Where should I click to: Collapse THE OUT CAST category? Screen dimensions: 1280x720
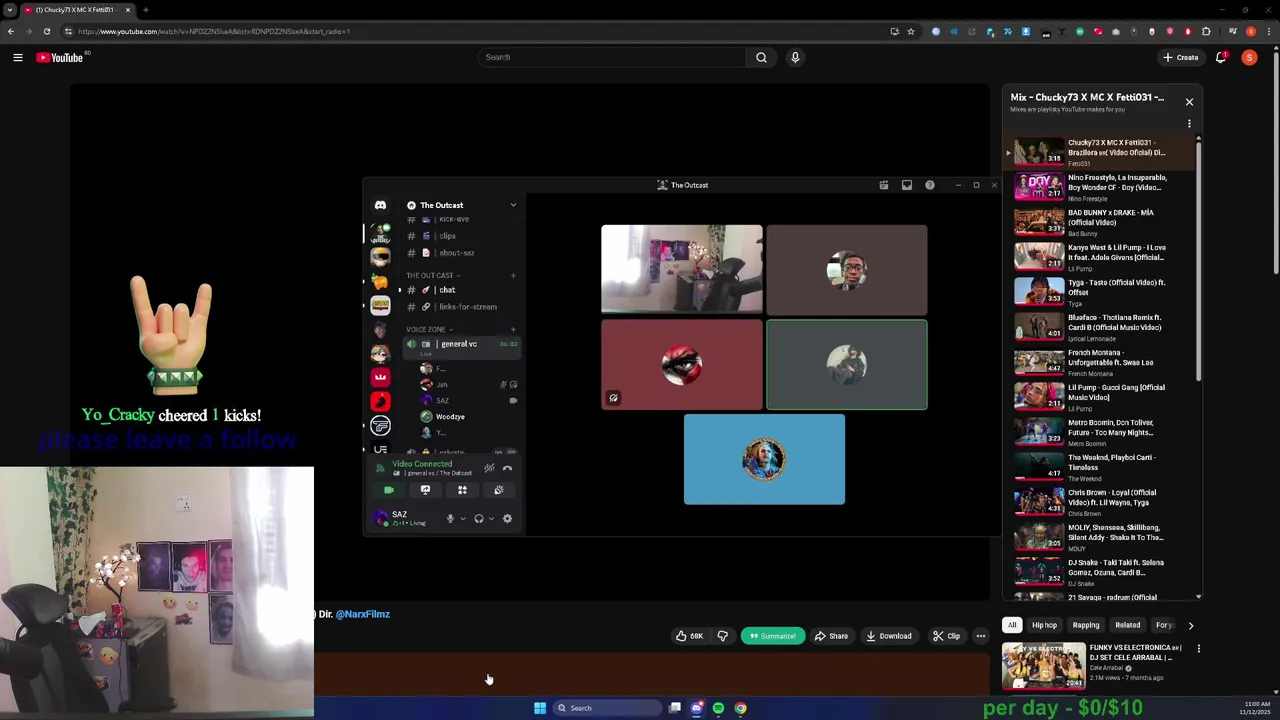(x=432, y=275)
